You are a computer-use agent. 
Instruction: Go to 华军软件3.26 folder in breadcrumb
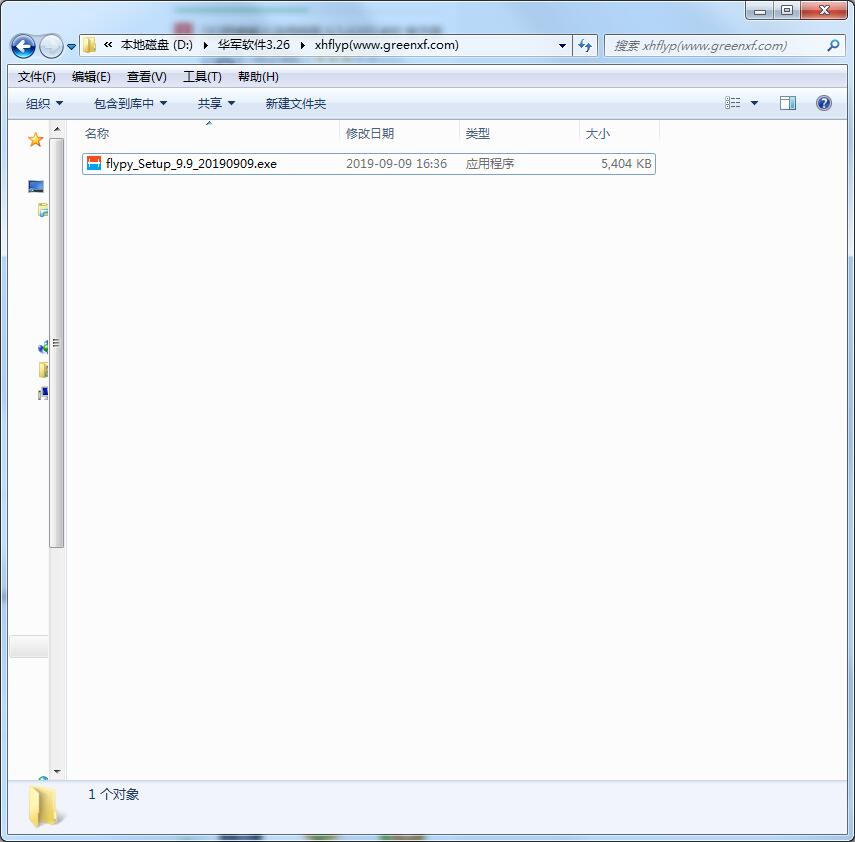pyautogui.click(x=254, y=45)
